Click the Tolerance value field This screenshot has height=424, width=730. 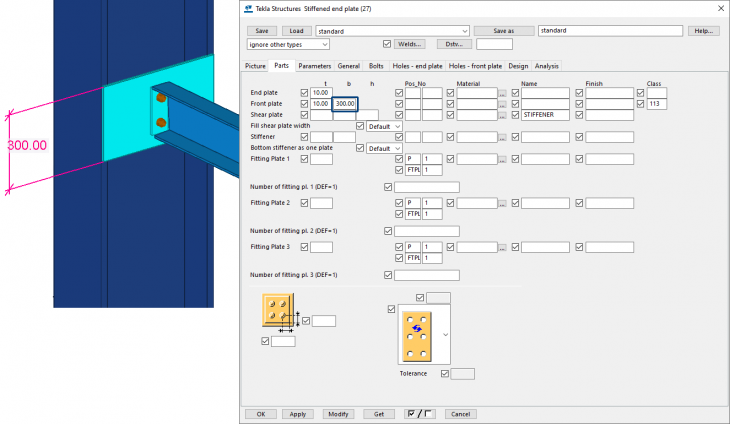[x=463, y=374]
